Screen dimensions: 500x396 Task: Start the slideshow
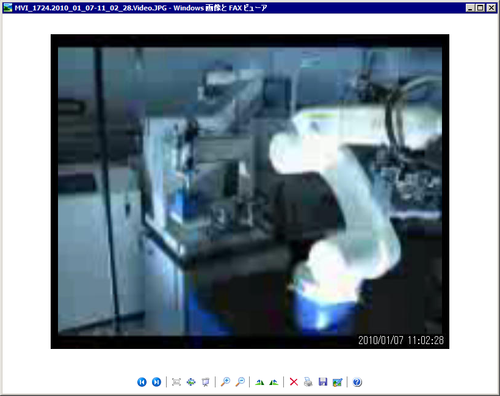[x=206, y=382]
